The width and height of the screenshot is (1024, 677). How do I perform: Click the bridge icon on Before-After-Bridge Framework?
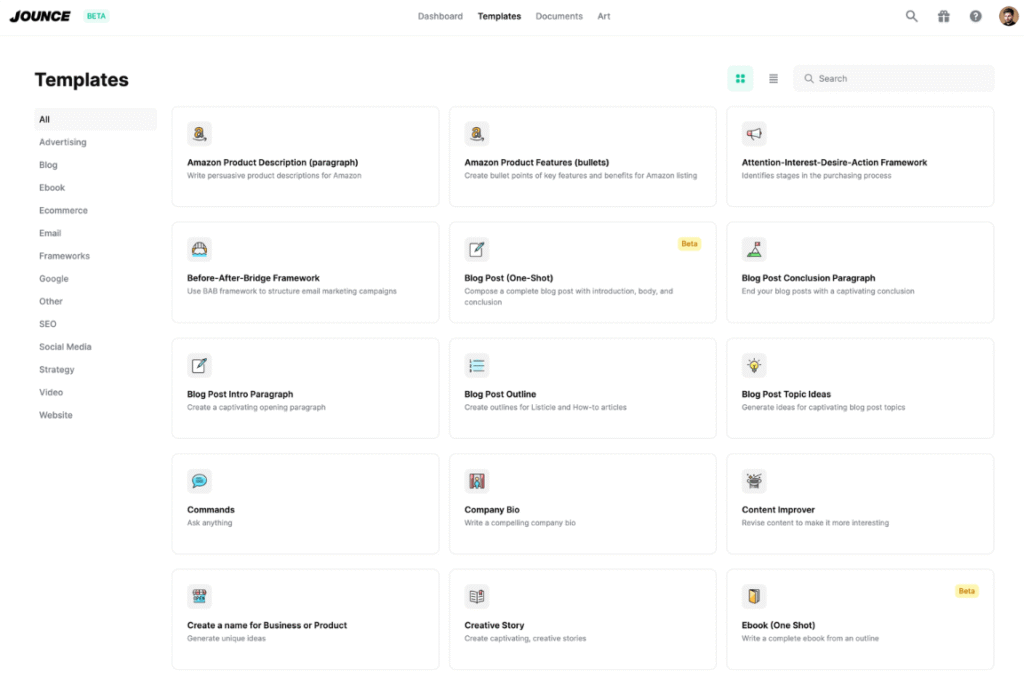pyautogui.click(x=200, y=248)
